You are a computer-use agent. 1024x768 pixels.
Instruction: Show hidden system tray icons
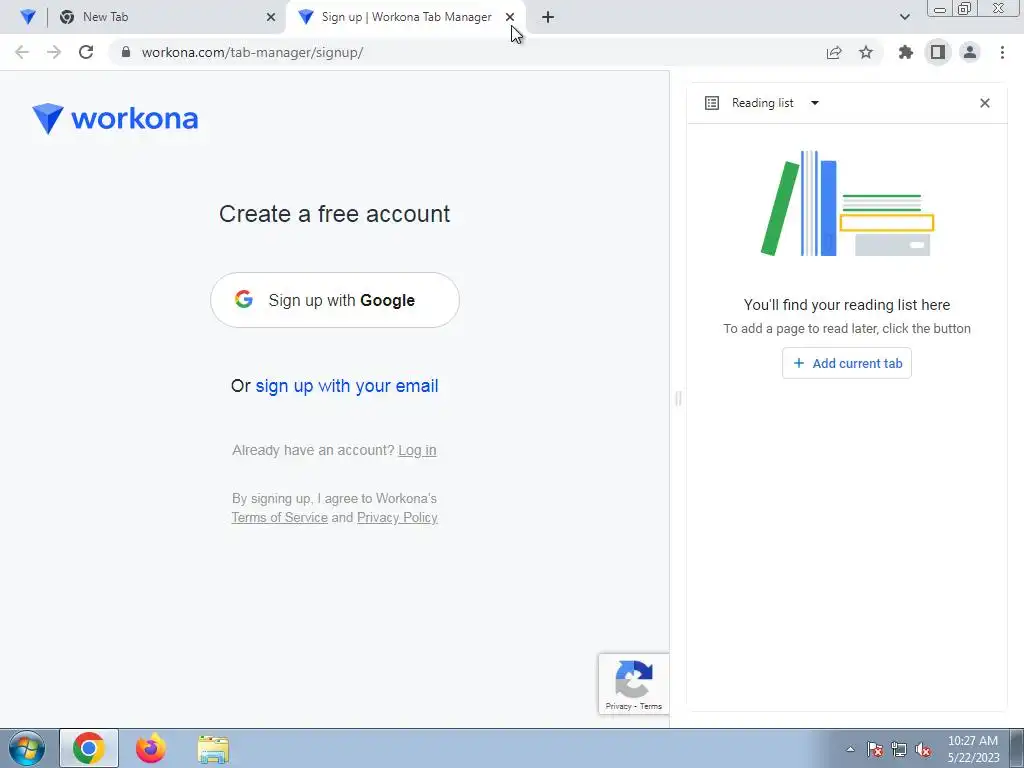tap(850, 749)
